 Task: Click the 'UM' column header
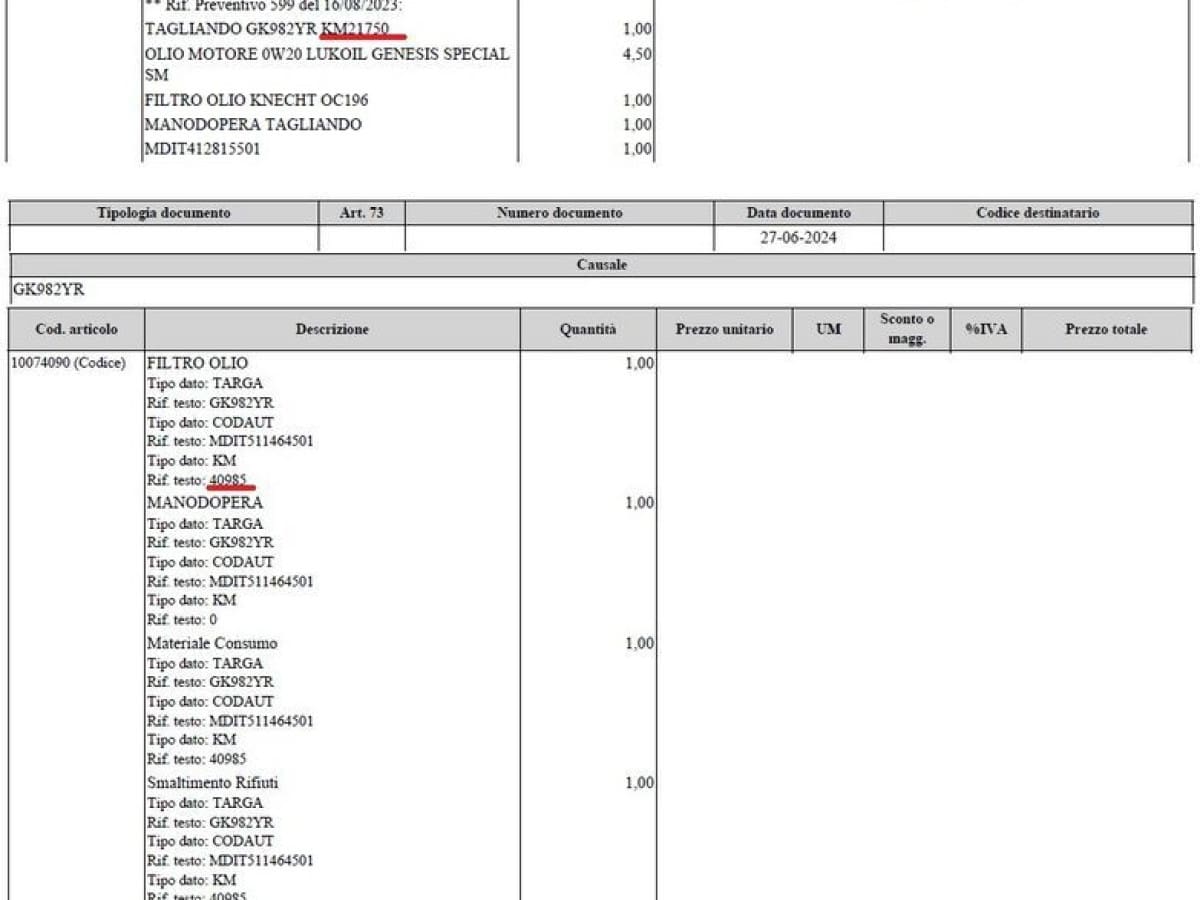click(x=828, y=329)
